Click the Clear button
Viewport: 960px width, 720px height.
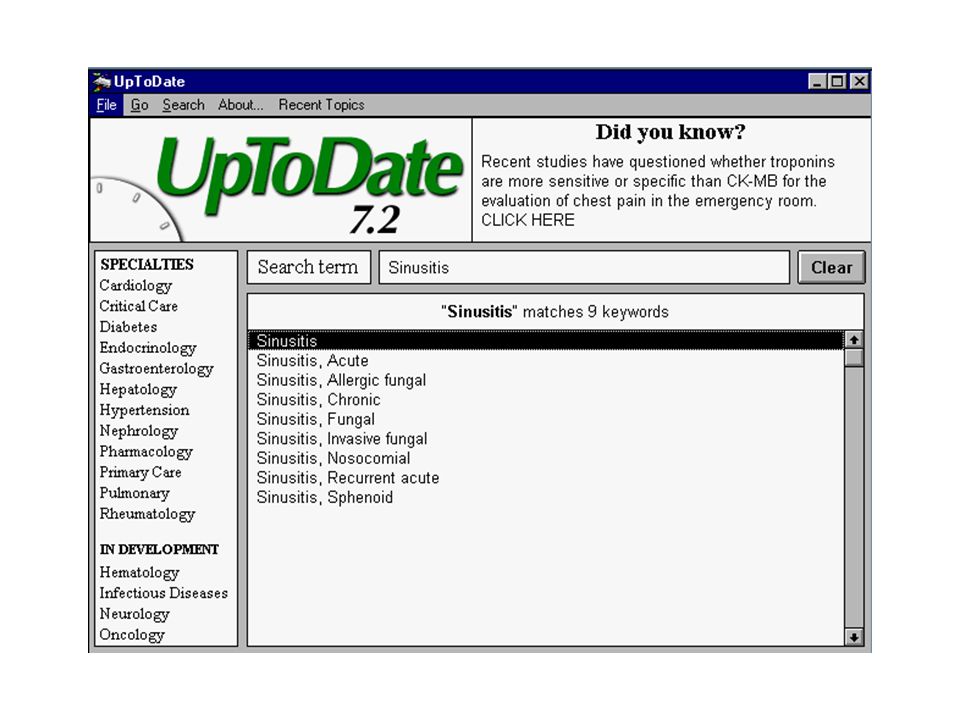(831, 268)
